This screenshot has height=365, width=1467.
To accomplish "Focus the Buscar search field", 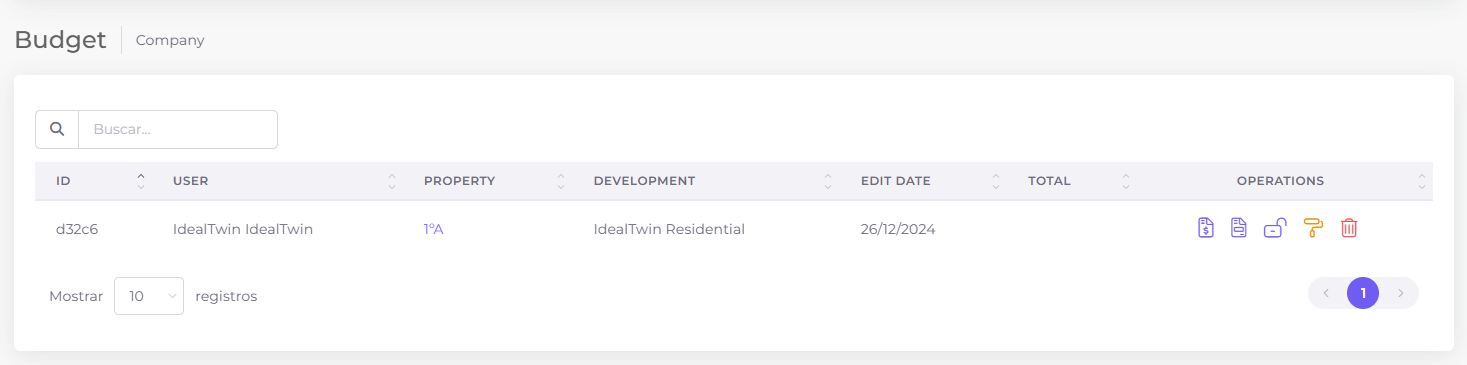I will point(178,129).
